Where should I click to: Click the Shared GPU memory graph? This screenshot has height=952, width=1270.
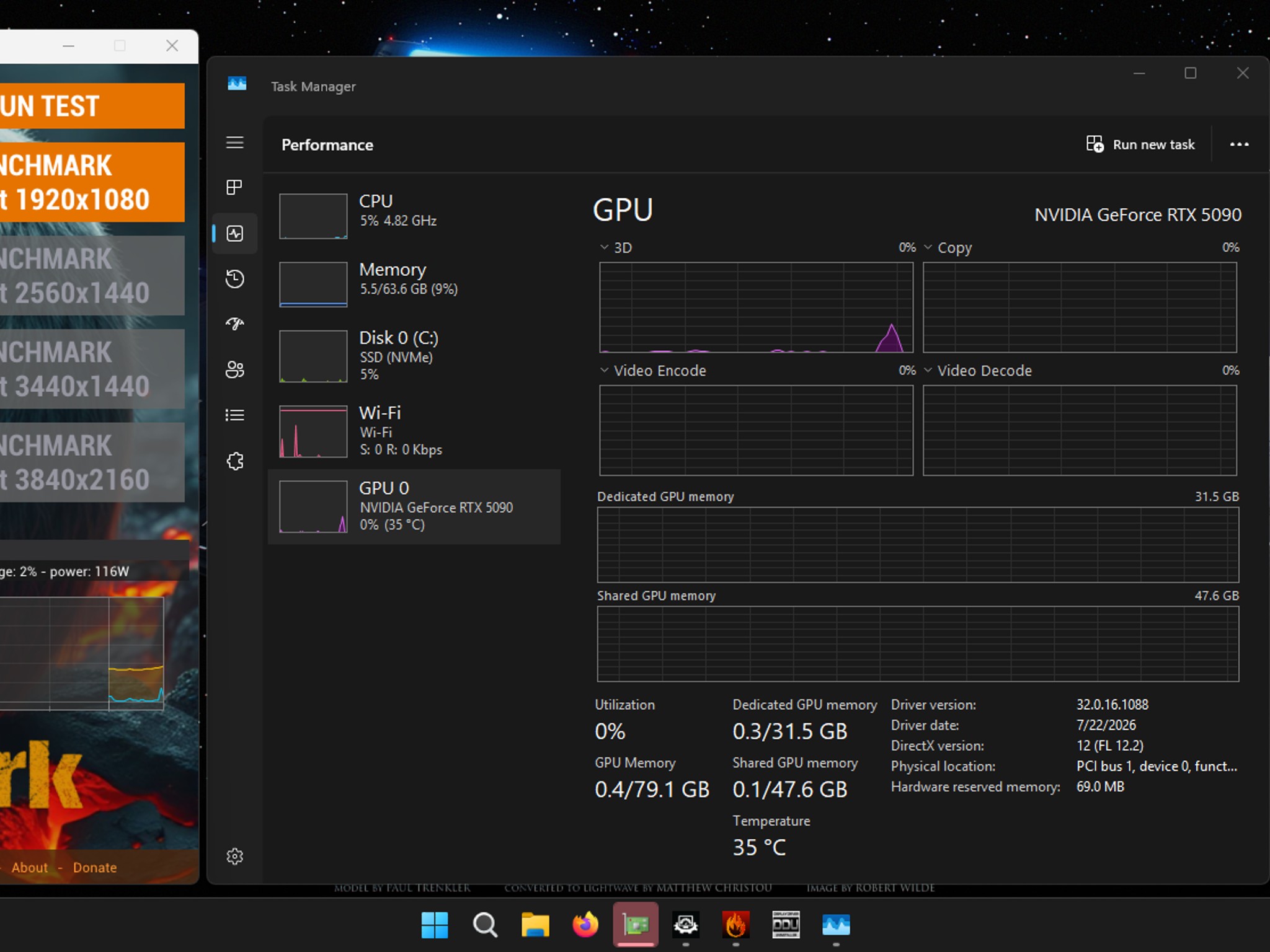coord(918,644)
